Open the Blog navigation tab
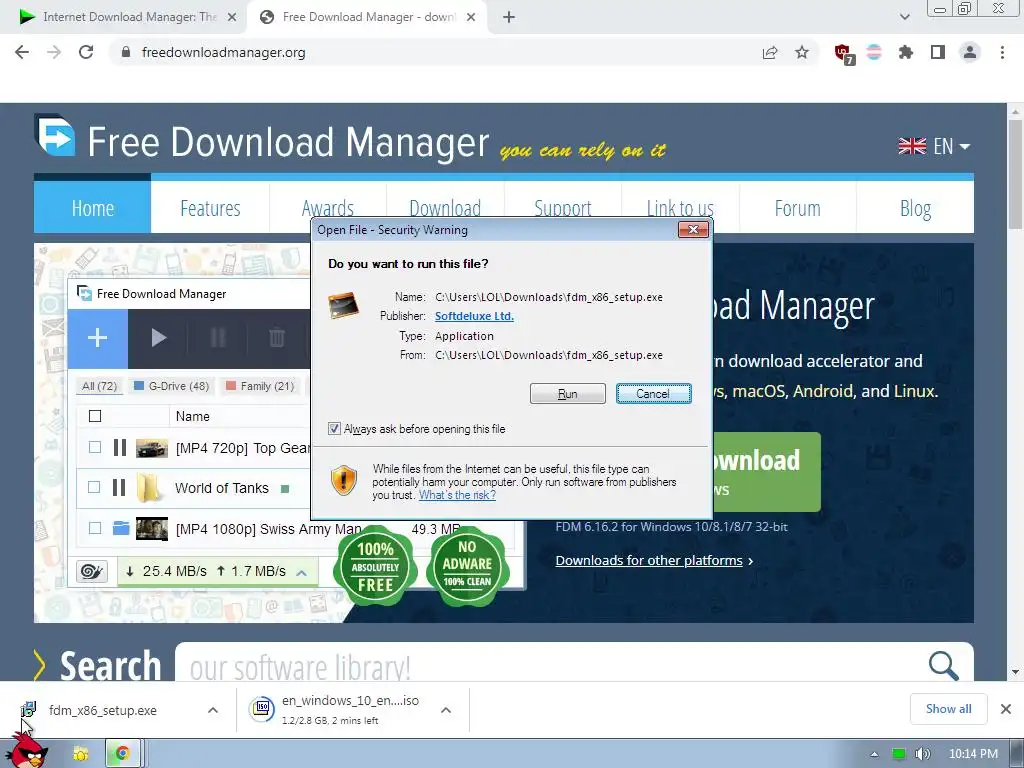The height and width of the screenshot is (768, 1024). pyautogui.click(x=915, y=208)
